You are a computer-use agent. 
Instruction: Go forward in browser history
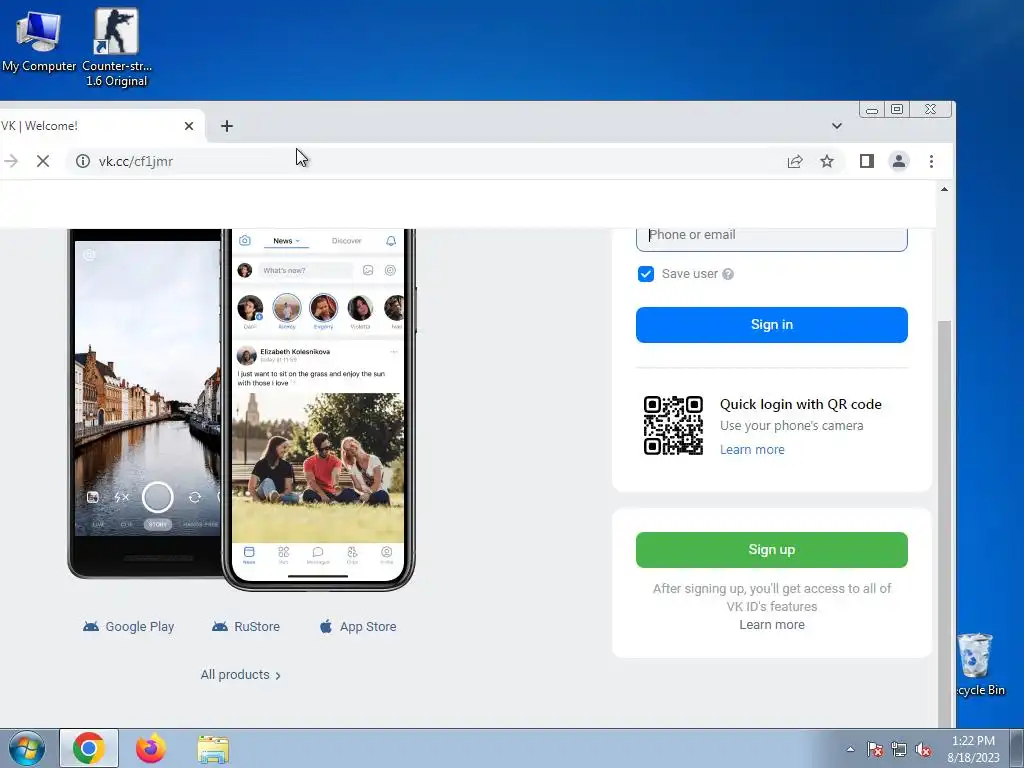click(11, 161)
